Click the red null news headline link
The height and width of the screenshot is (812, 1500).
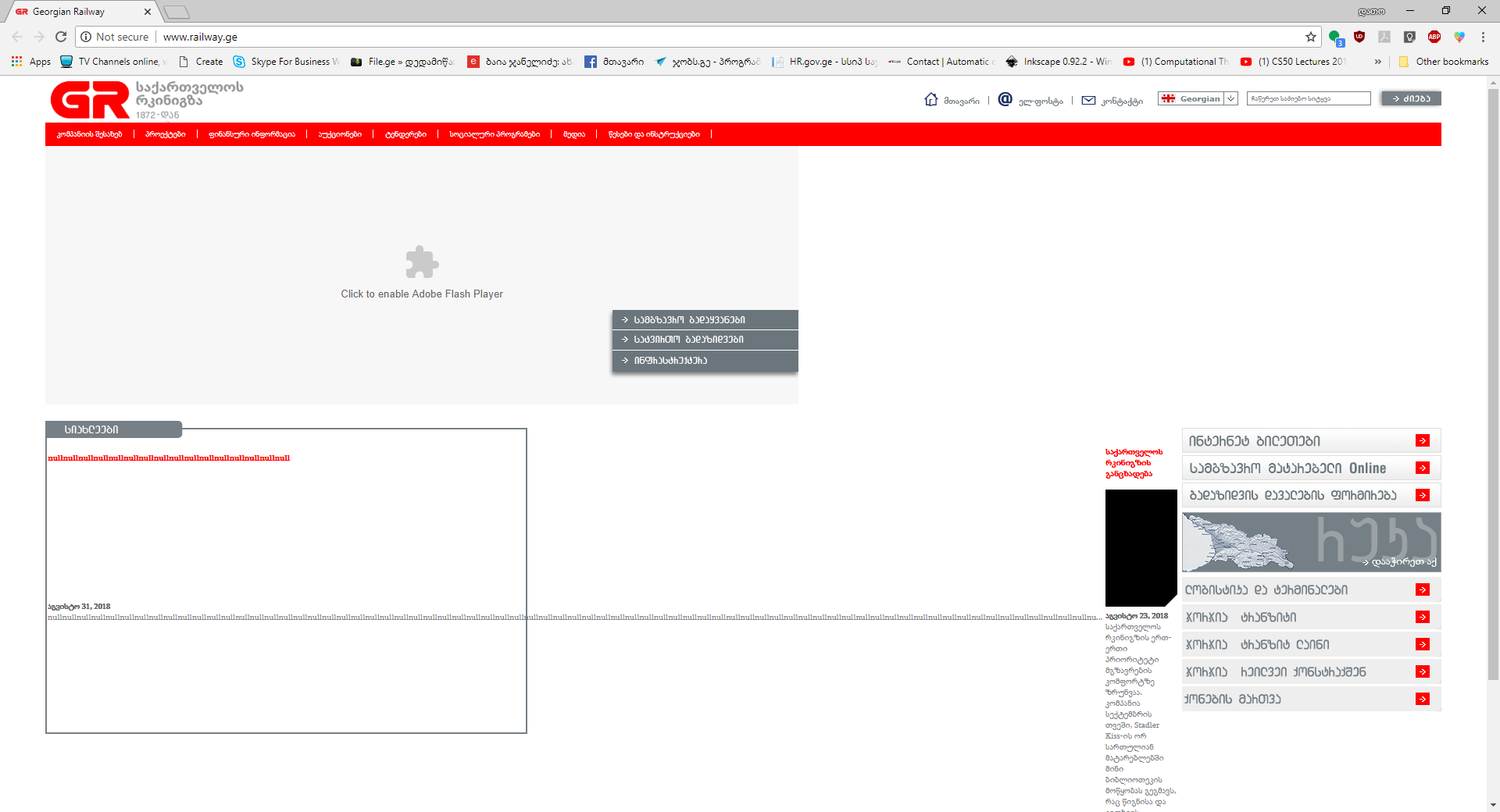[169, 458]
